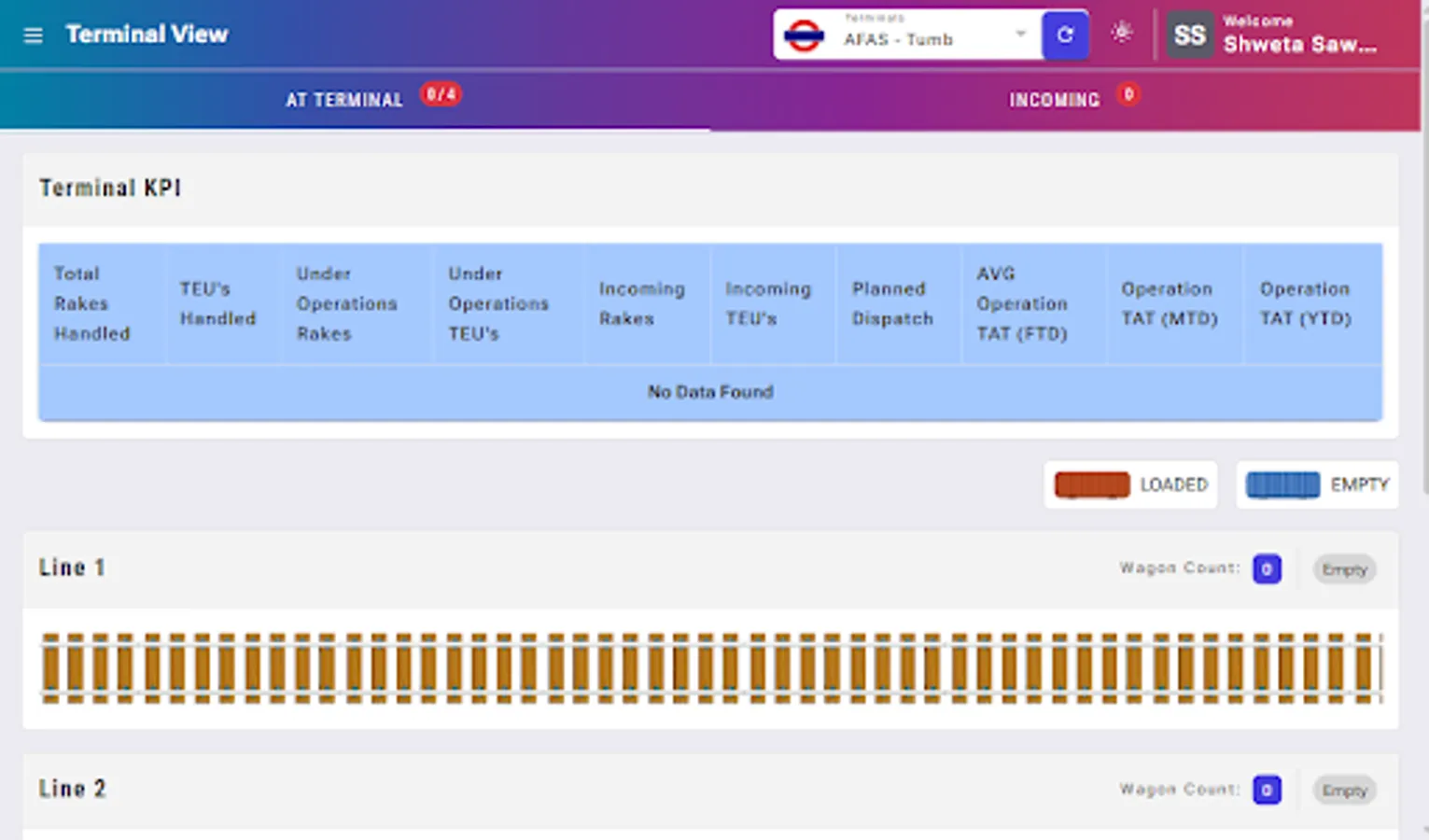Click the Empty status chip on Line 1
The height and width of the screenshot is (840, 1429).
(x=1344, y=569)
